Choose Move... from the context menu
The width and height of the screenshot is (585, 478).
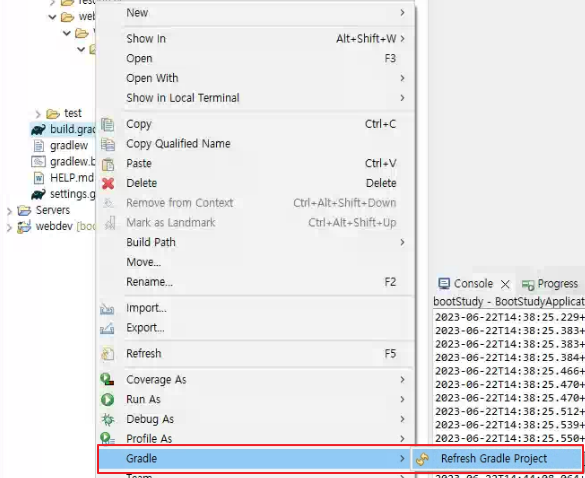256,262
